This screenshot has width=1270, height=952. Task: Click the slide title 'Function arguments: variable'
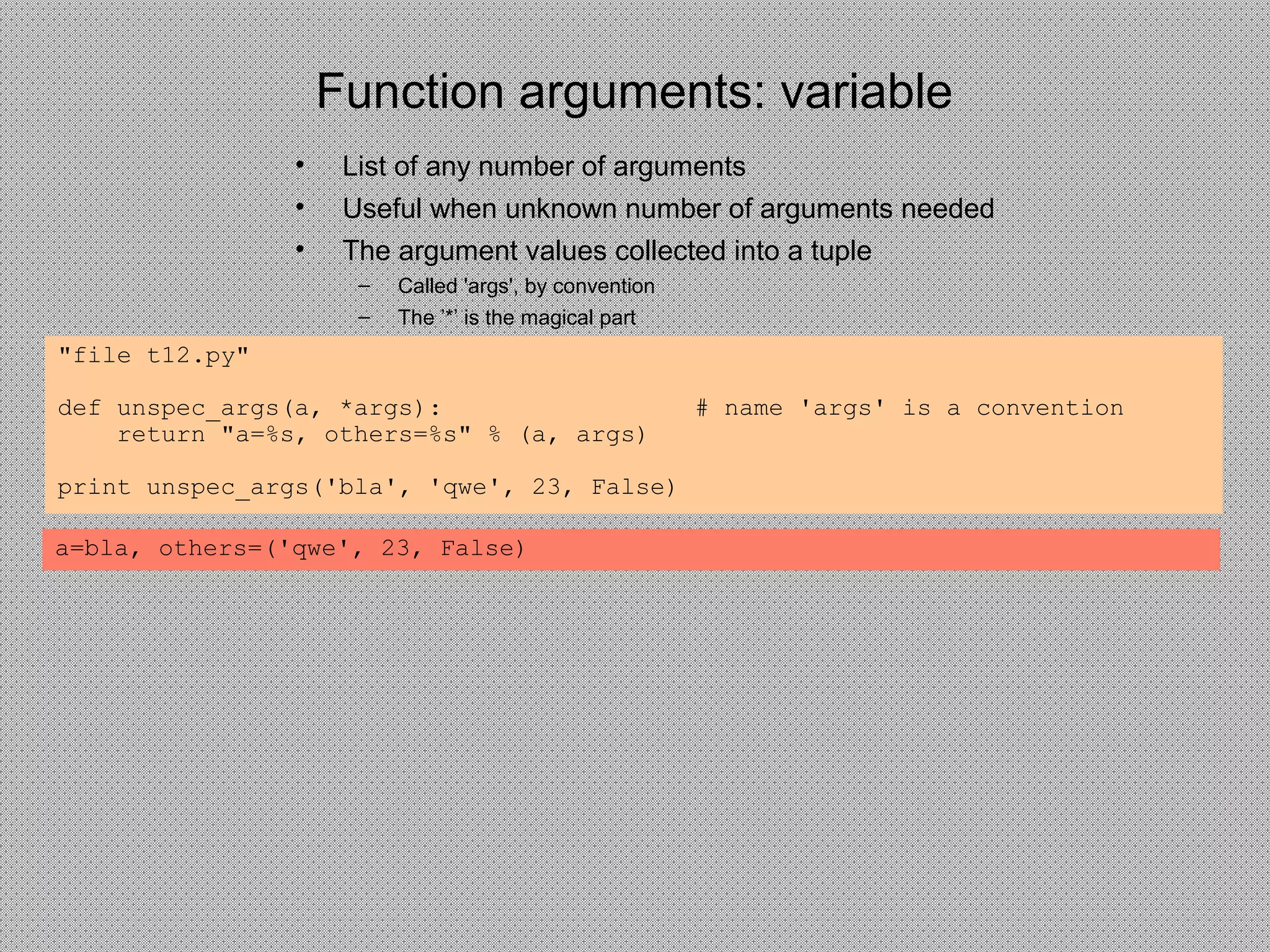(634, 92)
